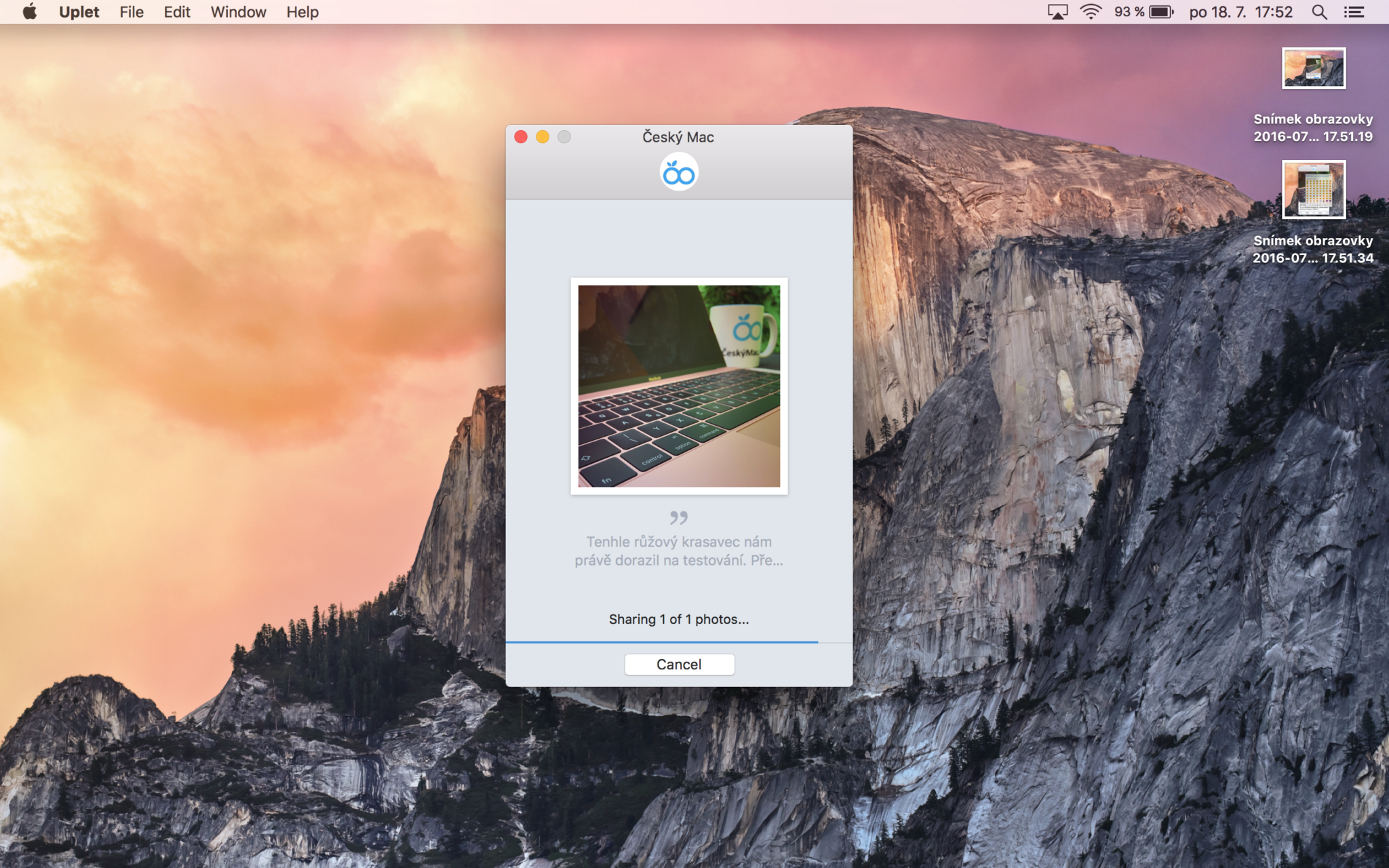The width and height of the screenshot is (1389, 868).
Task: Click the Wi-Fi status icon
Action: point(1091,12)
